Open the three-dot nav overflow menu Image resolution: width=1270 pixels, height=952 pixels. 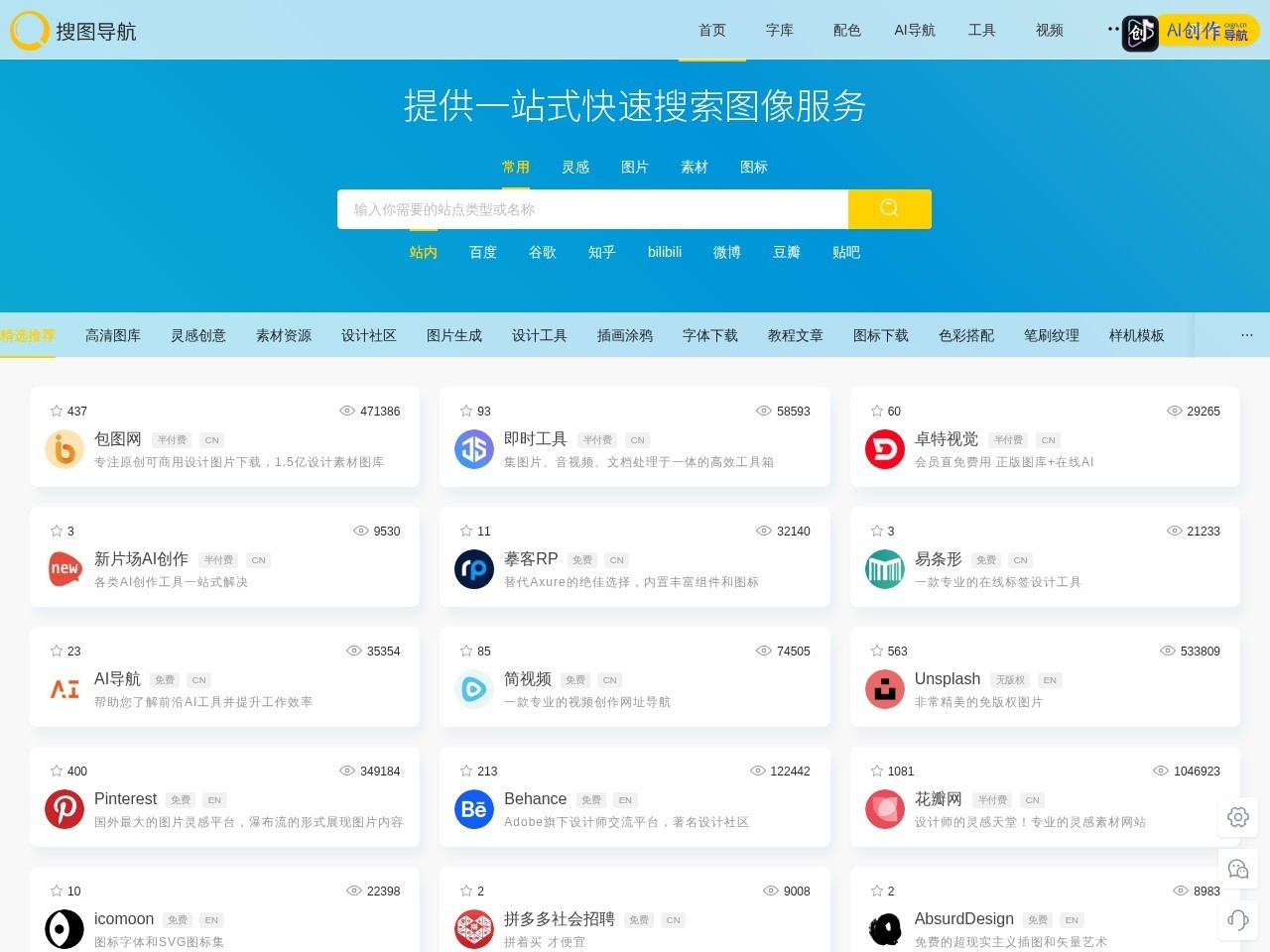[1113, 29]
